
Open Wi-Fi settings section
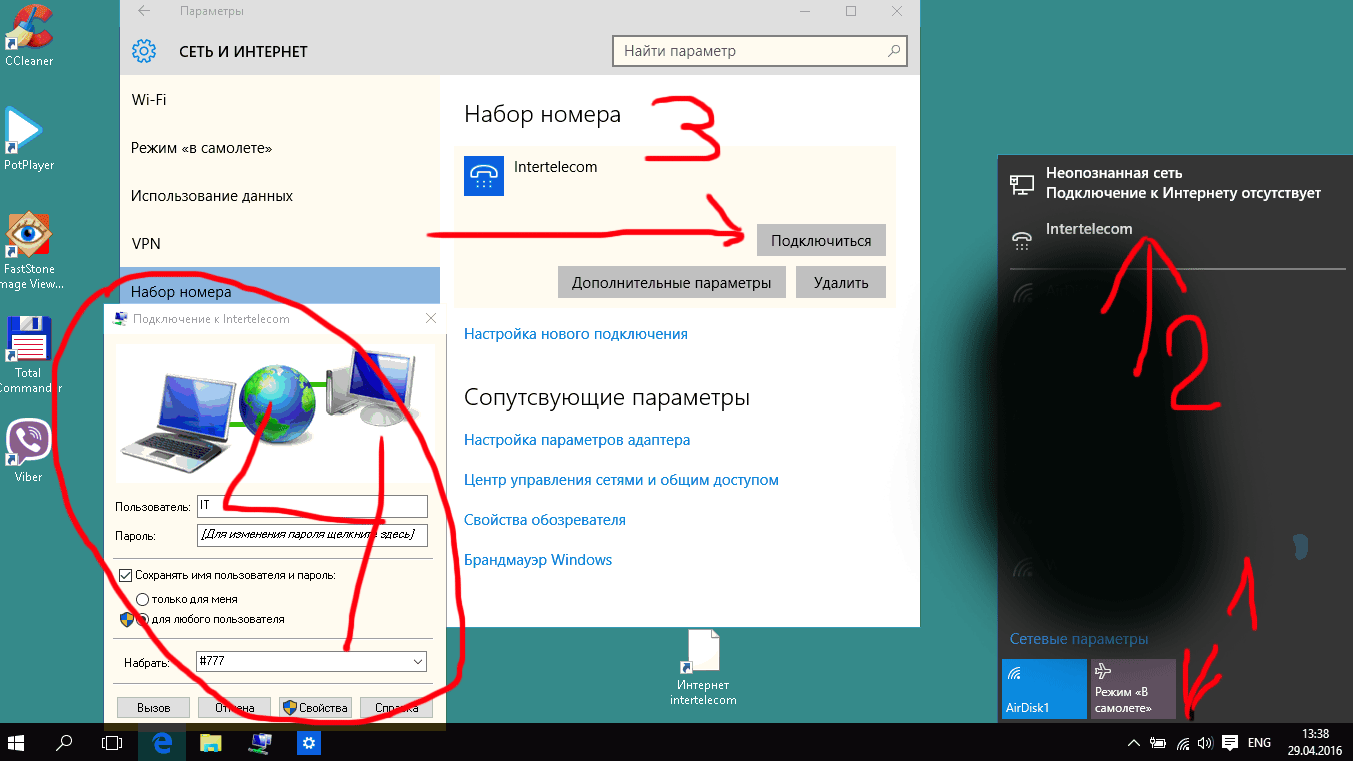pyautogui.click(x=280, y=100)
